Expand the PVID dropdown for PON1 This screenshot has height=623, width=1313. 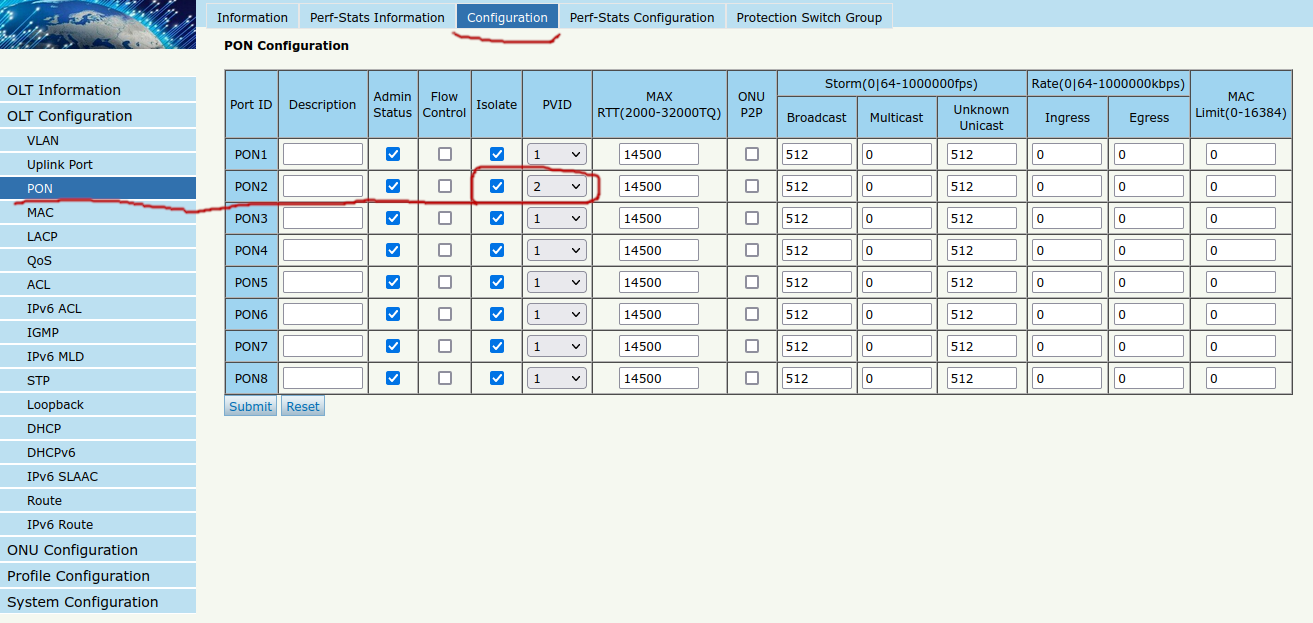click(x=557, y=154)
